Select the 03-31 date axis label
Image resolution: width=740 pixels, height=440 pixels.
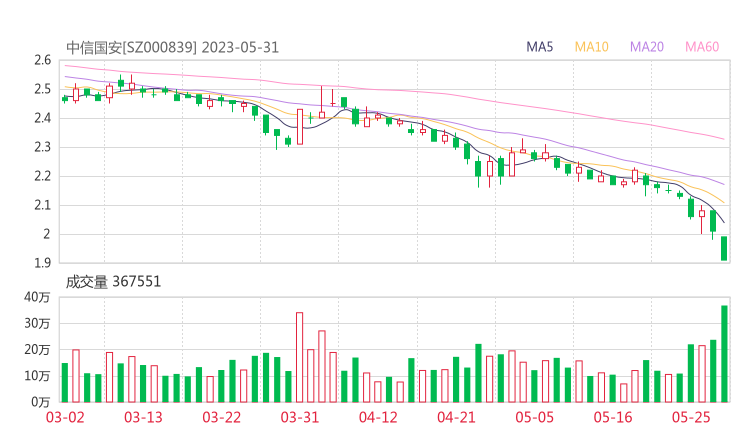pyautogui.click(x=300, y=417)
